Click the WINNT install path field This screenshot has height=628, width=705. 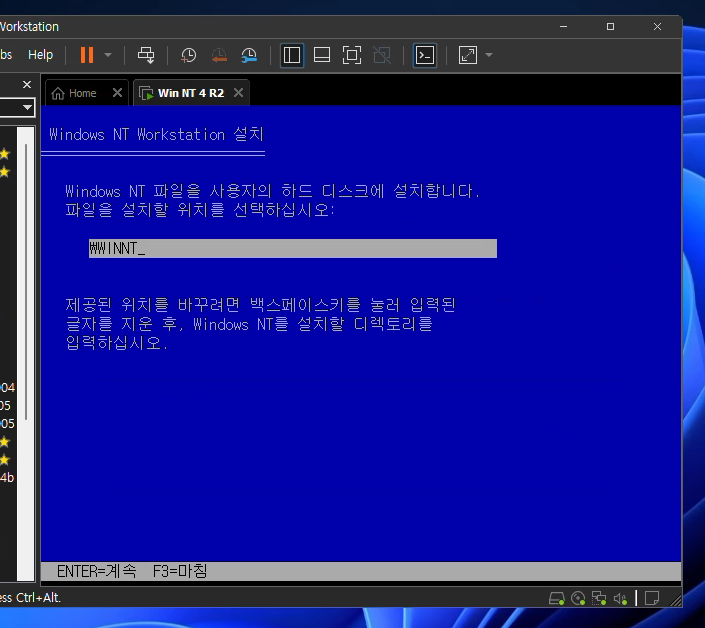coord(293,248)
